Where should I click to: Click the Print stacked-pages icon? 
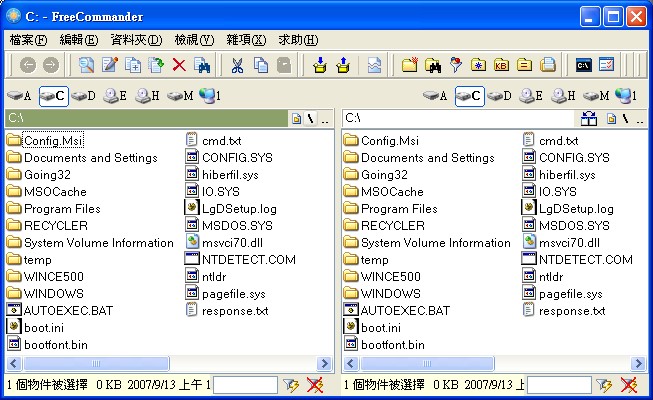[548, 65]
